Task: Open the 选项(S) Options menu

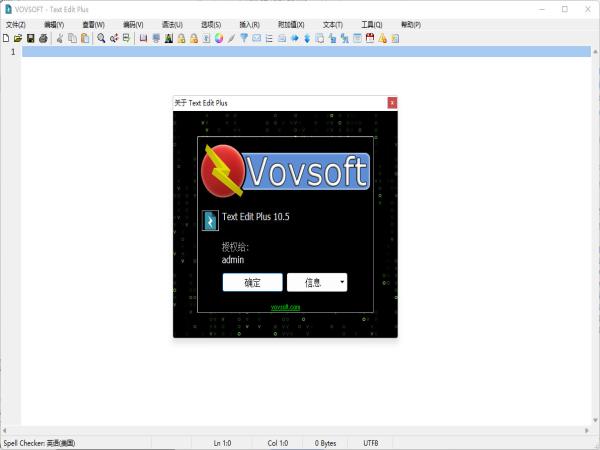Action: (211, 25)
